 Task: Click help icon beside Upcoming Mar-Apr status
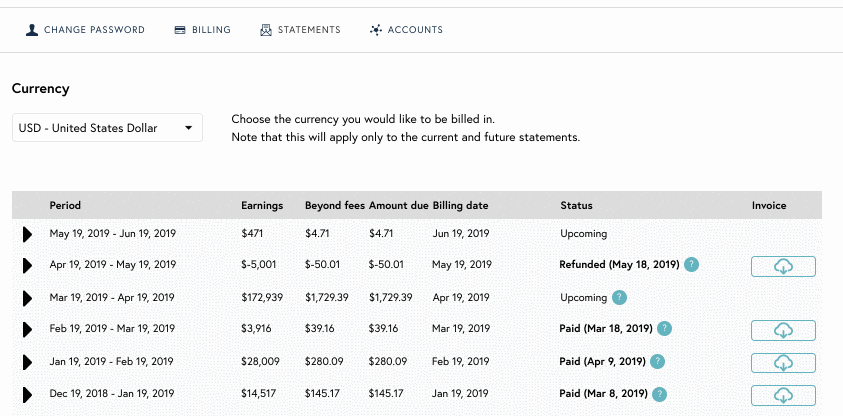pyautogui.click(x=619, y=297)
